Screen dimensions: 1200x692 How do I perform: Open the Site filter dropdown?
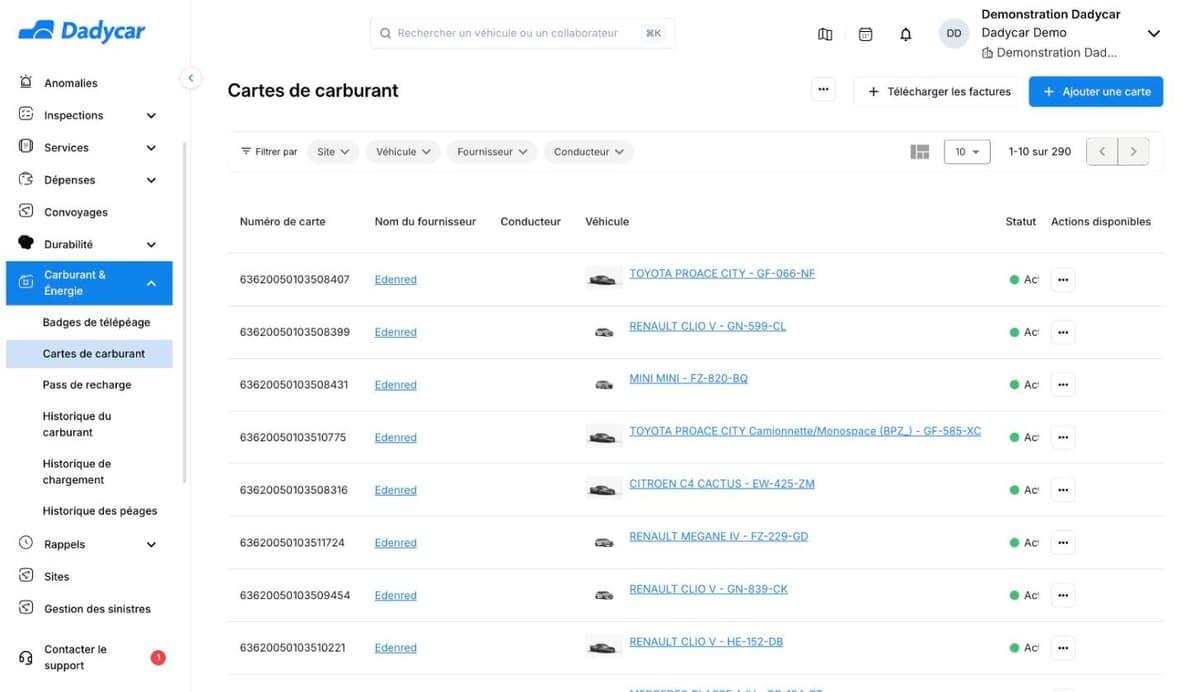333,152
